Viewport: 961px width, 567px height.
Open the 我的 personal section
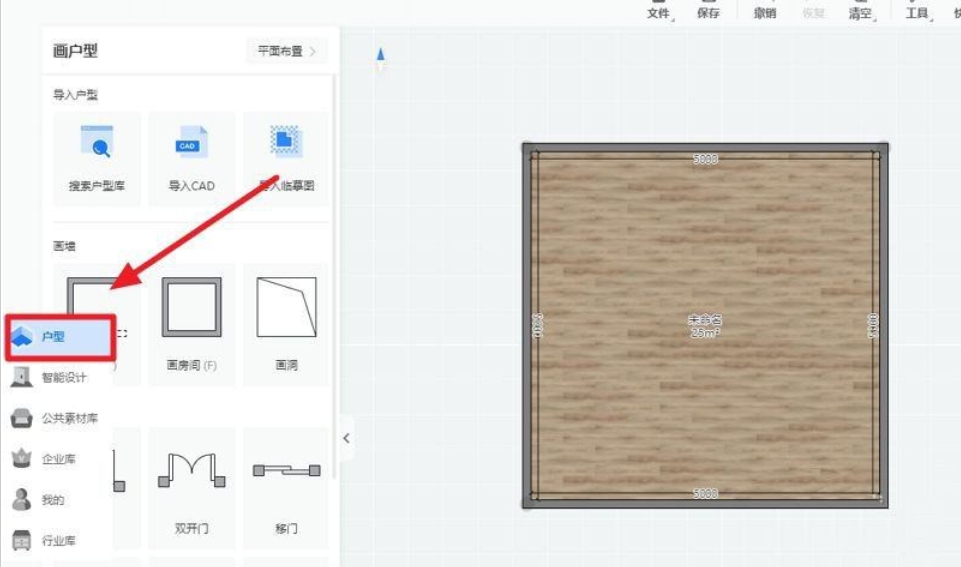click(52, 500)
